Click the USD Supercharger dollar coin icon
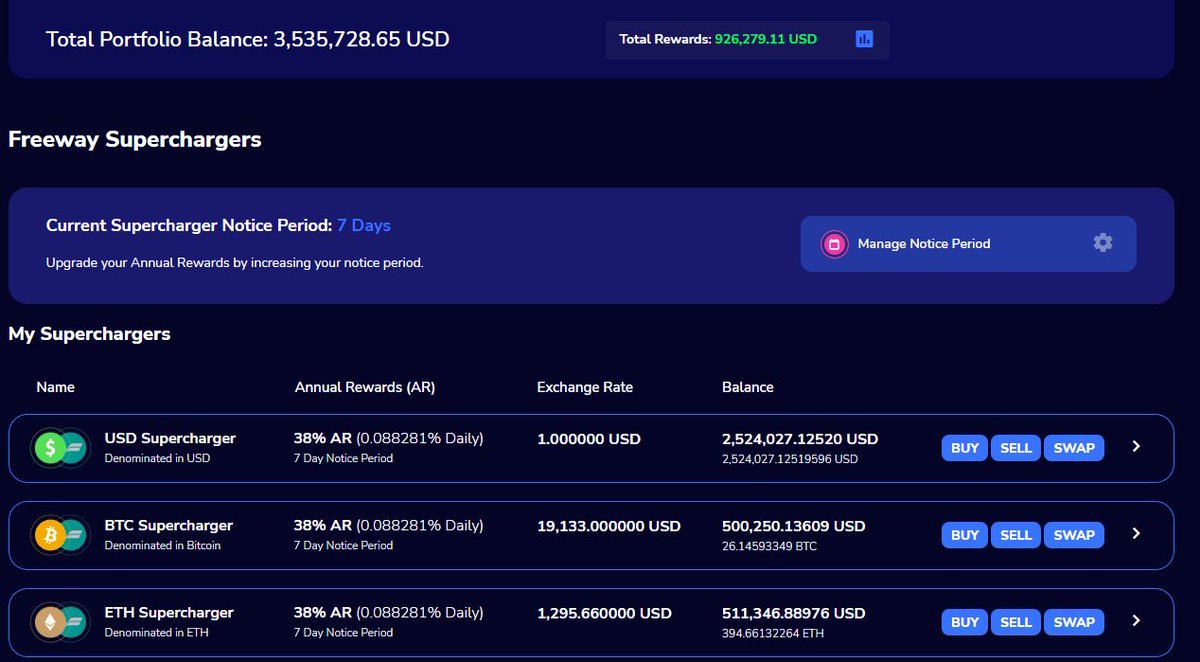The image size is (1200, 662). (48, 448)
